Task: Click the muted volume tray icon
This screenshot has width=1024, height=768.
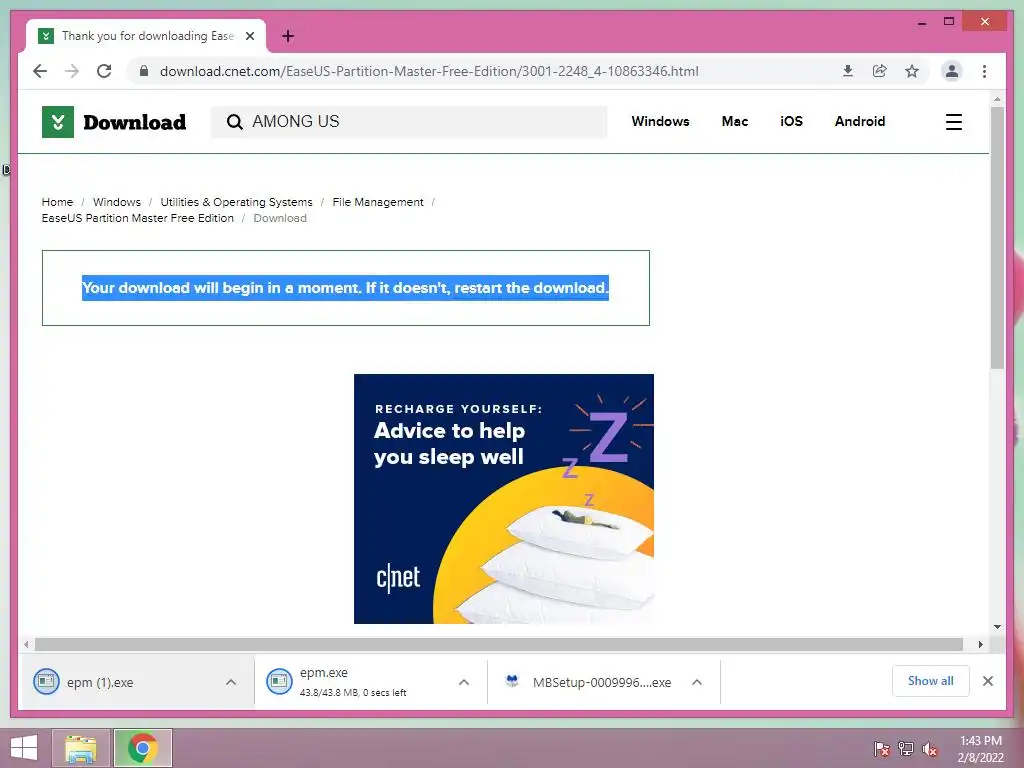Action: [930, 749]
